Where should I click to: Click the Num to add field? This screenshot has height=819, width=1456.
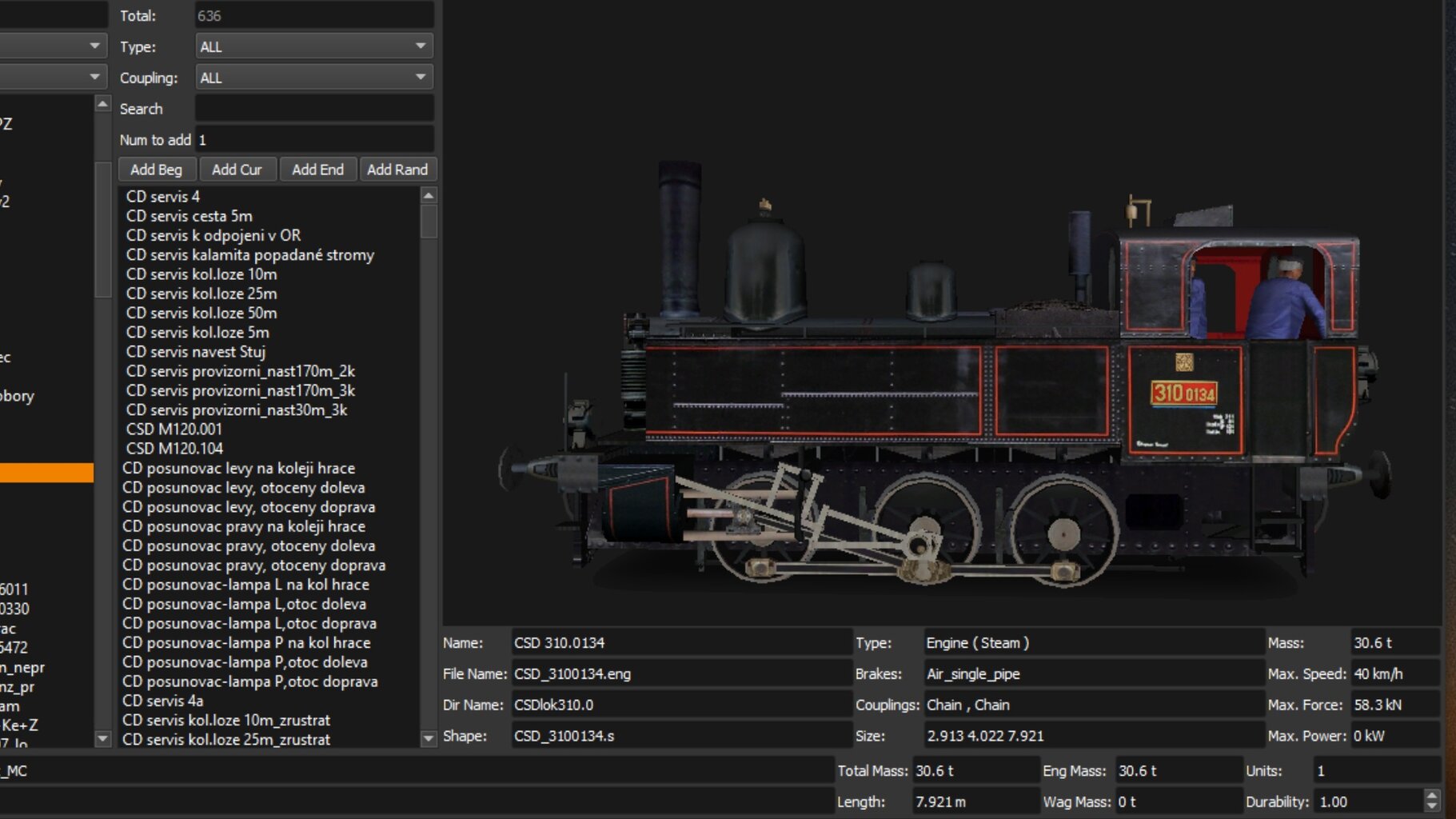[314, 140]
